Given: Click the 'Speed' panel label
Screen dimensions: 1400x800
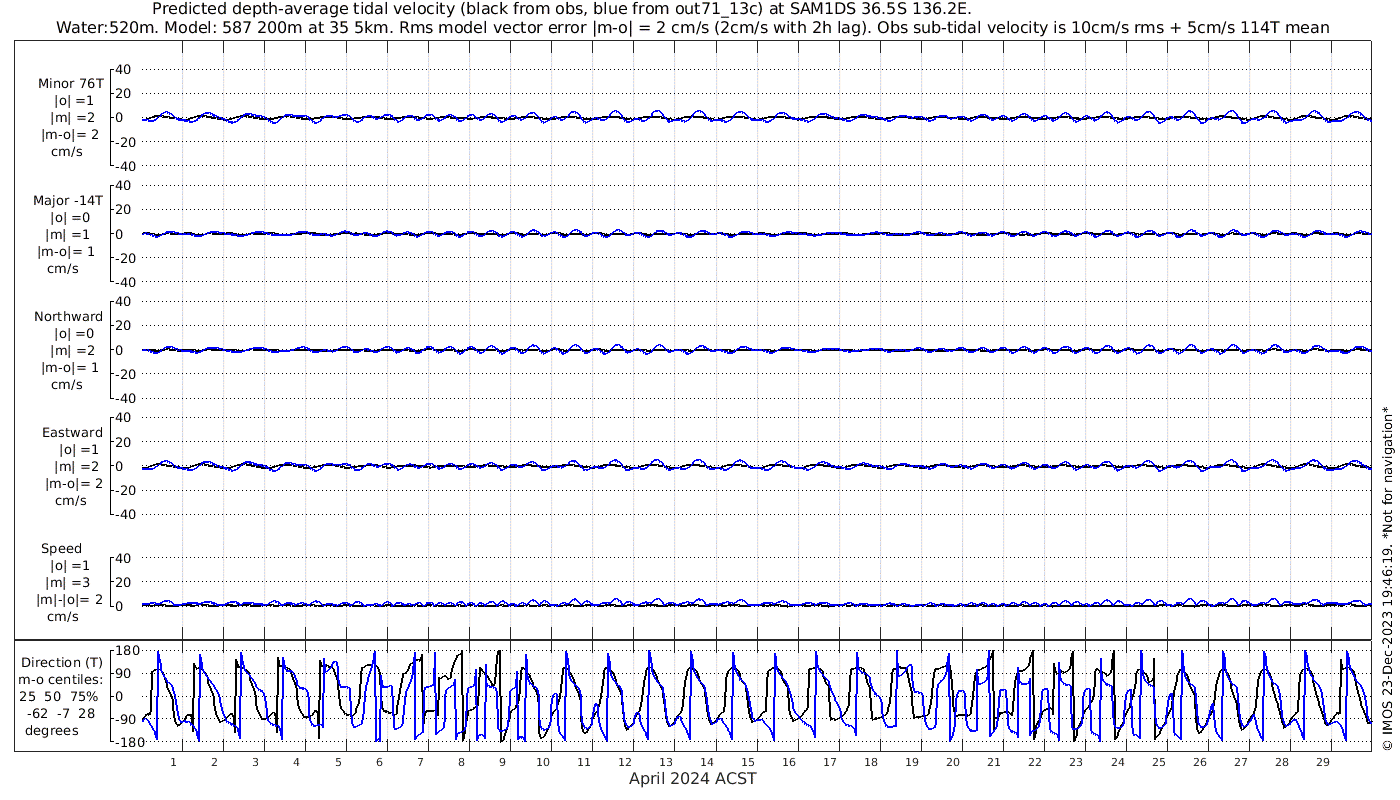Looking at the screenshot, I should click(62, 548).
